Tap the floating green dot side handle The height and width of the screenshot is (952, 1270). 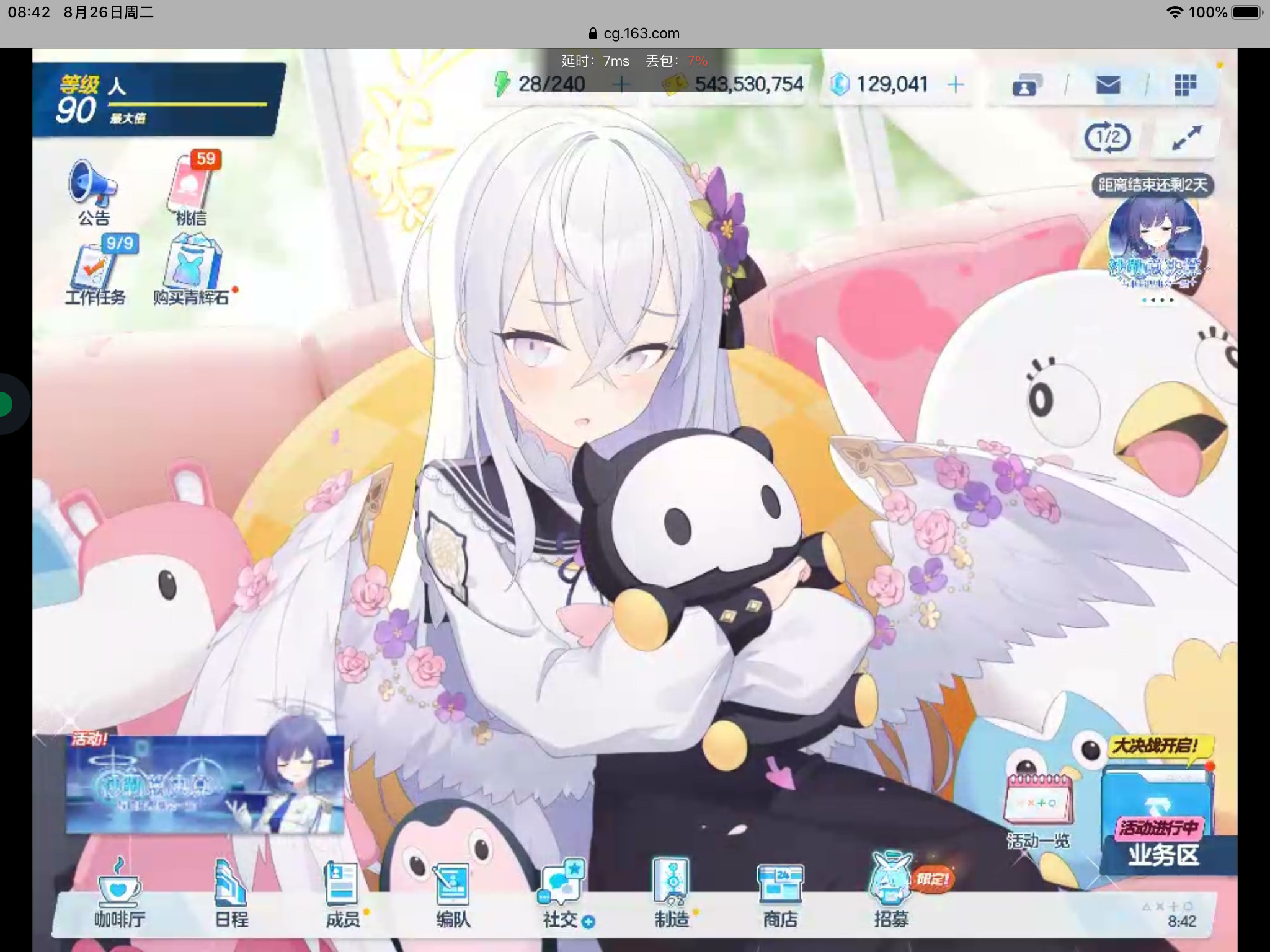[6, 405]
